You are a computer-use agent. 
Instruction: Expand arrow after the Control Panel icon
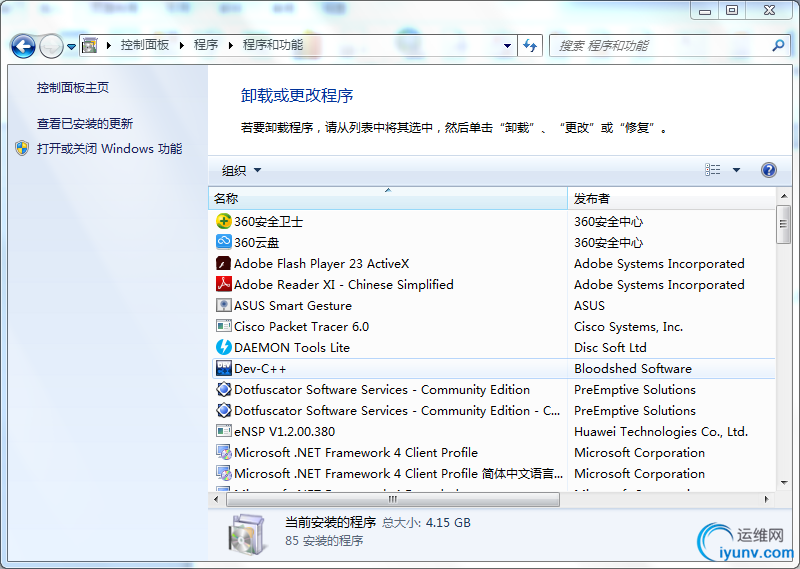pos(109,45)
